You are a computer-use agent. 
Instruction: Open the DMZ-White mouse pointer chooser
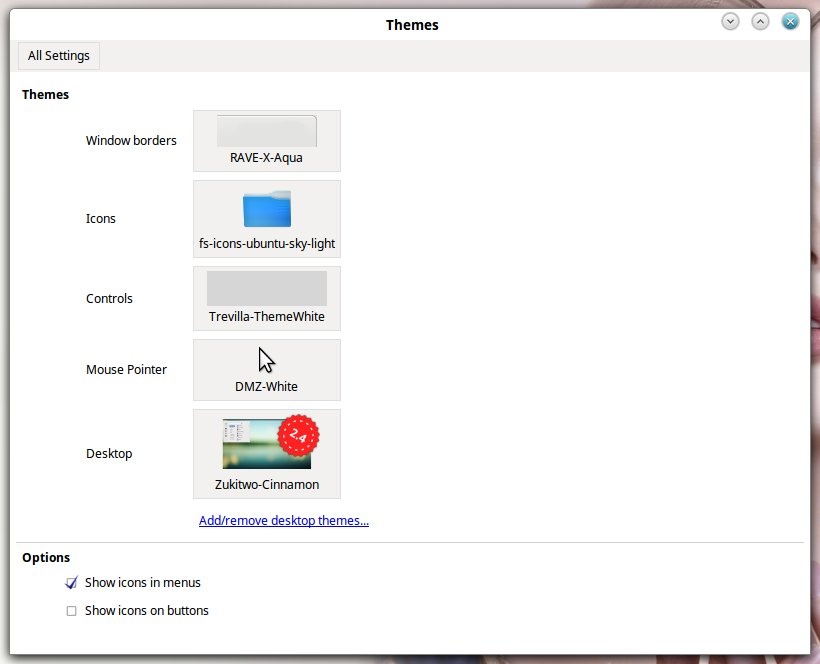point(267,370)
